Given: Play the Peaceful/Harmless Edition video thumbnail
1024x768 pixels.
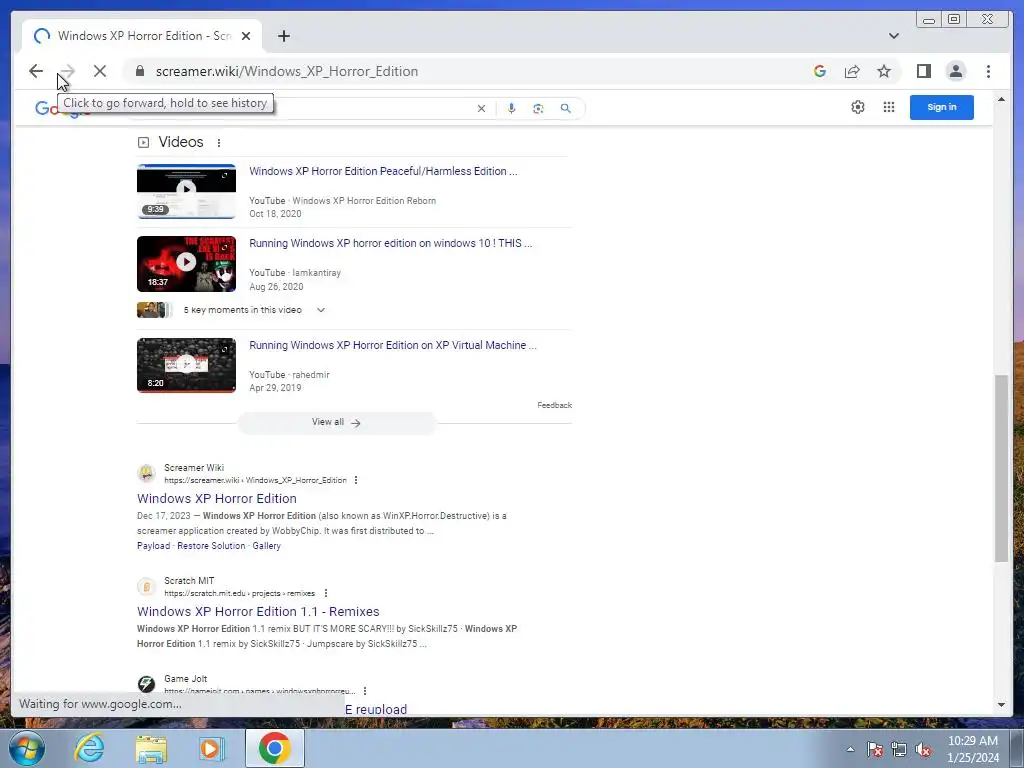Looking at the screenshot, I should tap(186, 191).
